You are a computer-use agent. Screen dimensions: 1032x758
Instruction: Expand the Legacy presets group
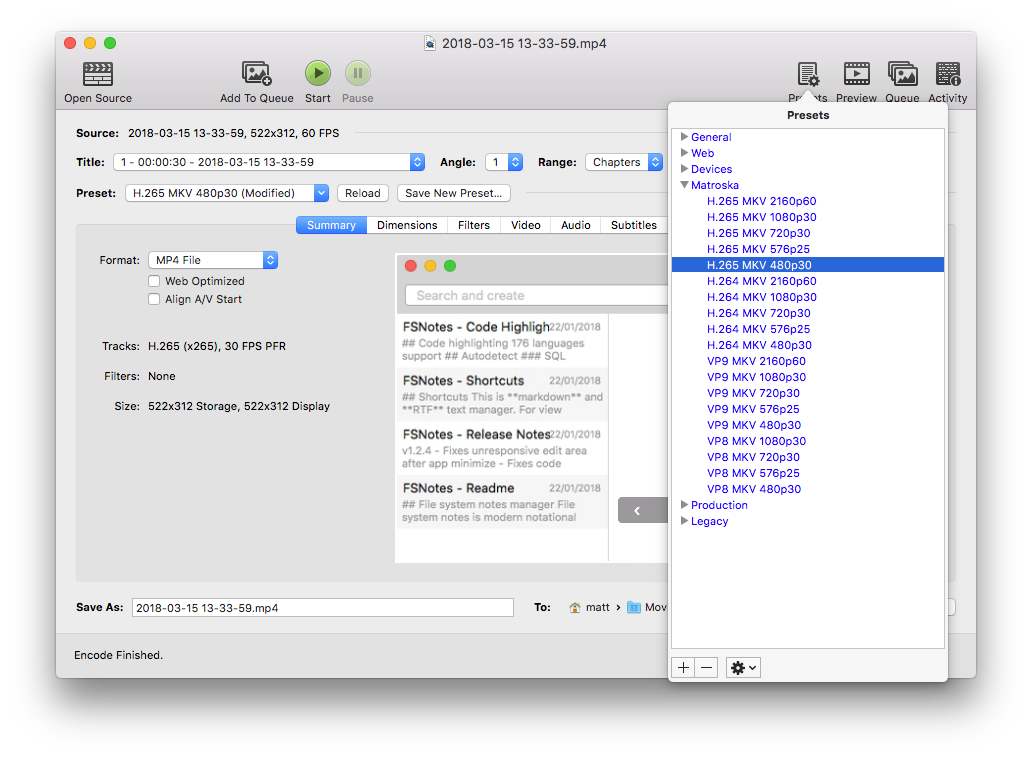tap(684, 521)
